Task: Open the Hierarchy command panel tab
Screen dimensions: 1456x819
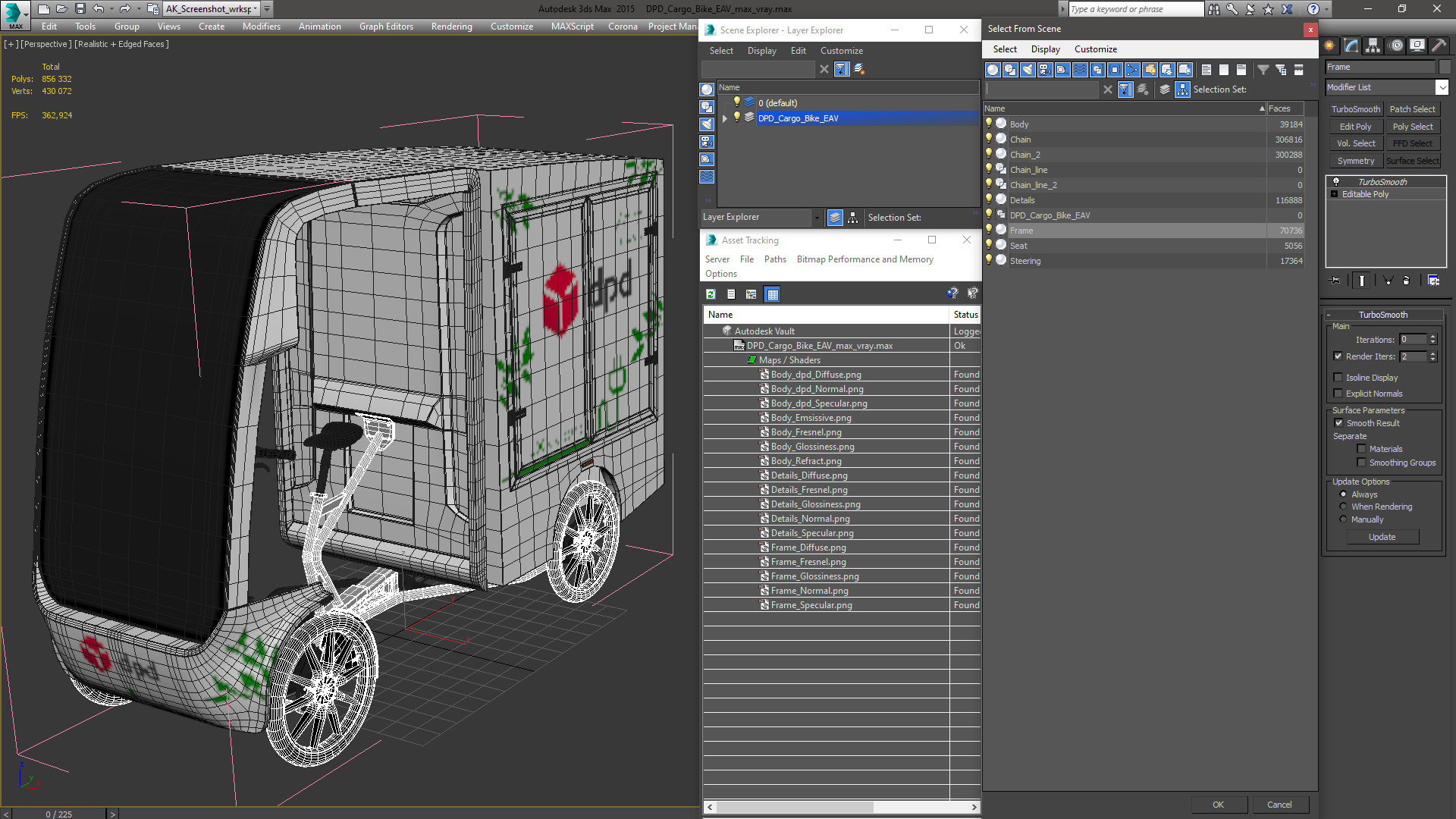Action: pyautogui.click(x=1373, y=45)
